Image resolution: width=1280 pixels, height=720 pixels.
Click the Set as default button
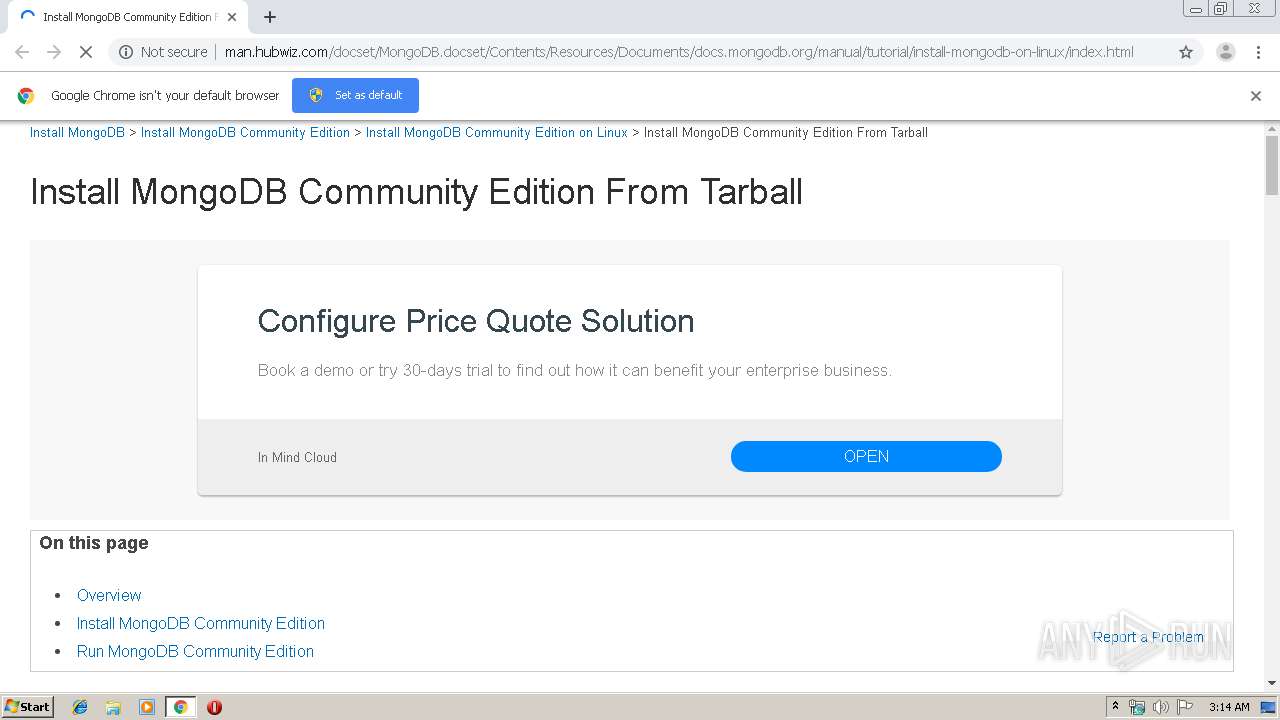tap(355, 95)
